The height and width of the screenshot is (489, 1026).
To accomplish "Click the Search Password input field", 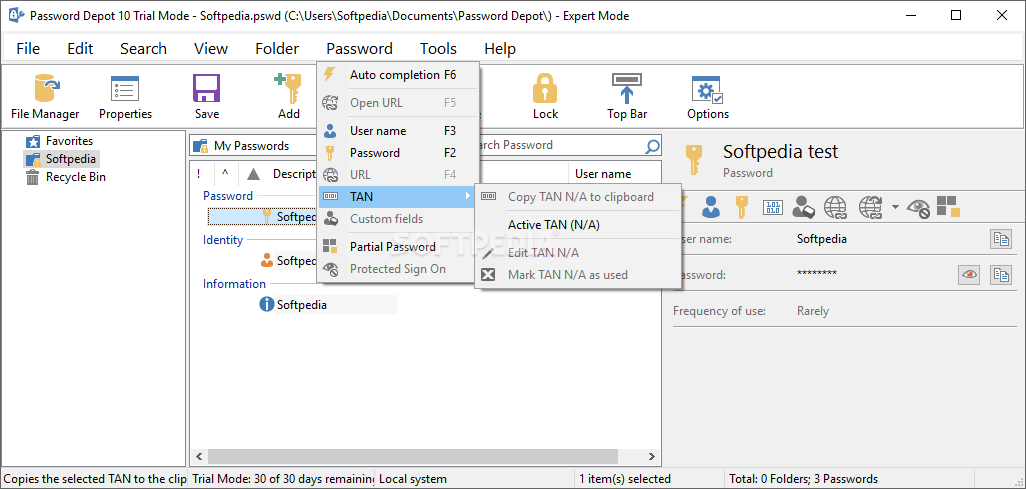I will [560, 145].
